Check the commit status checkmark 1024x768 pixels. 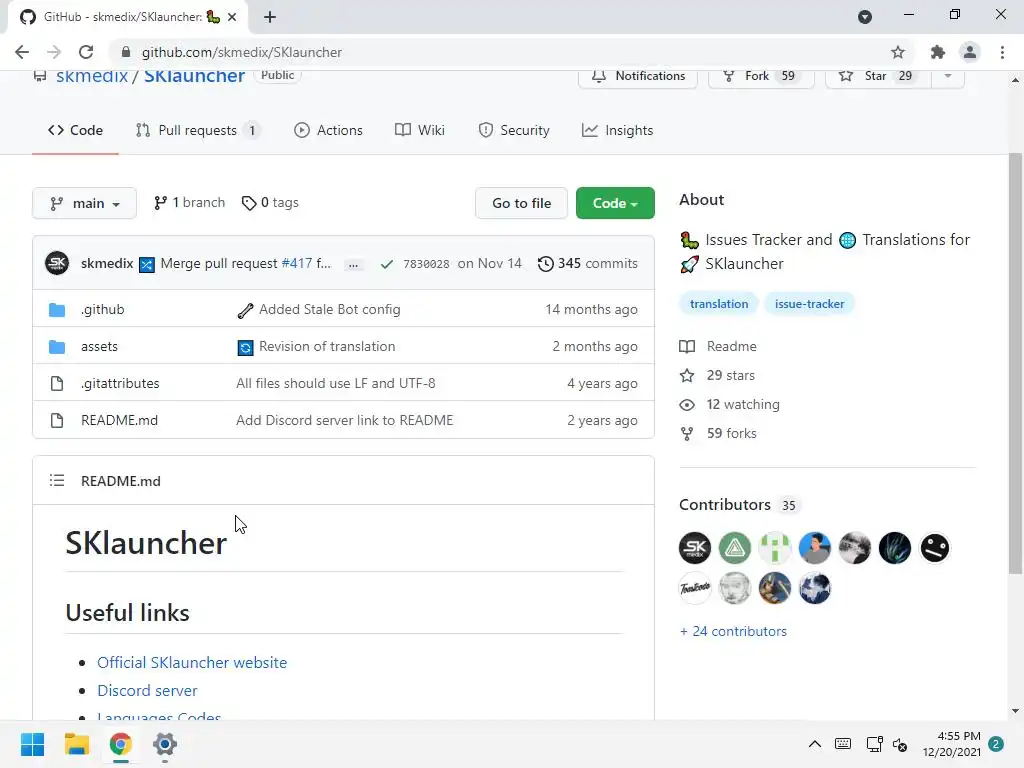pyautogui.click(x=387, y=264)
